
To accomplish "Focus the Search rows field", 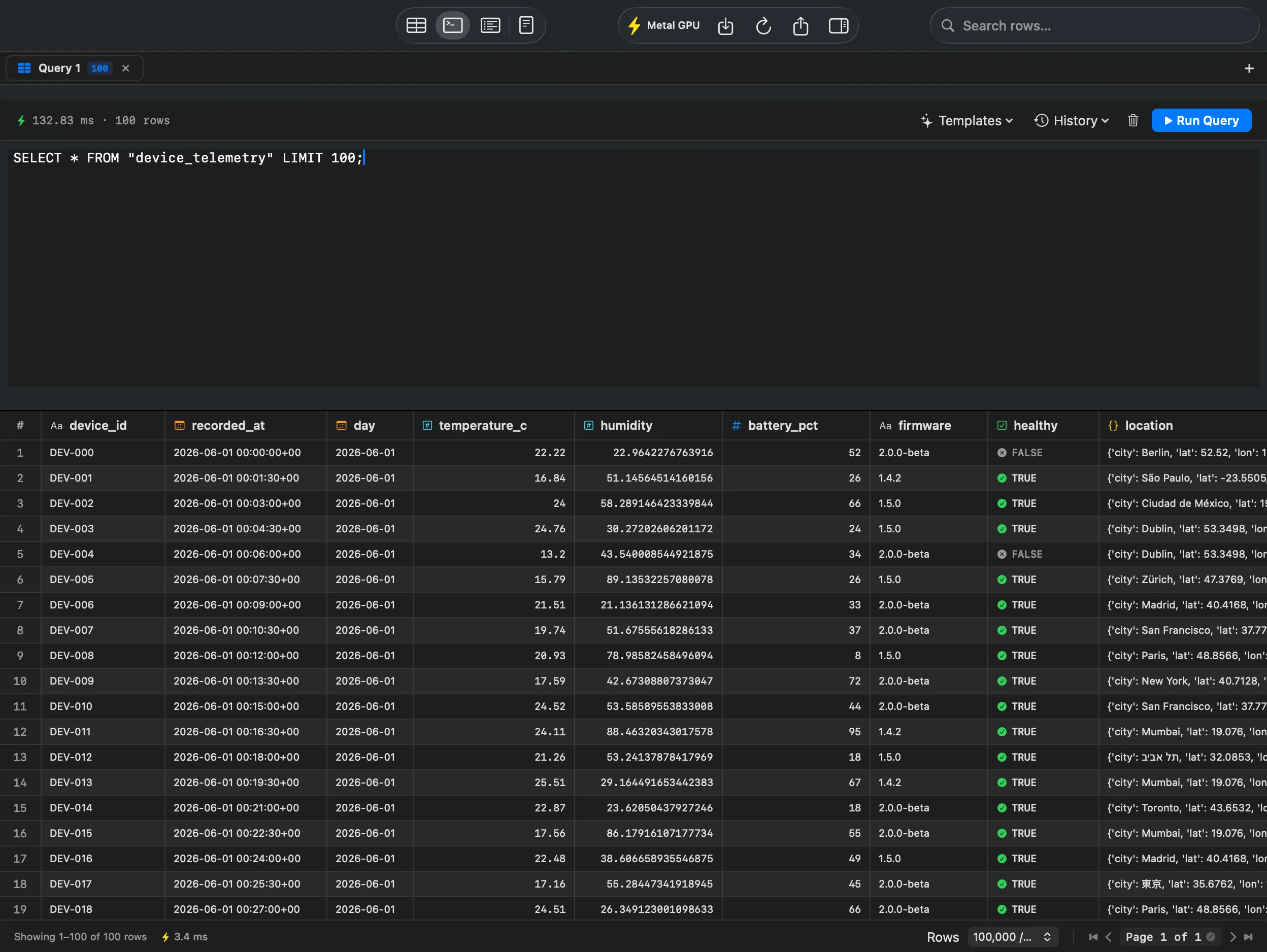I will coord(1094,26).
